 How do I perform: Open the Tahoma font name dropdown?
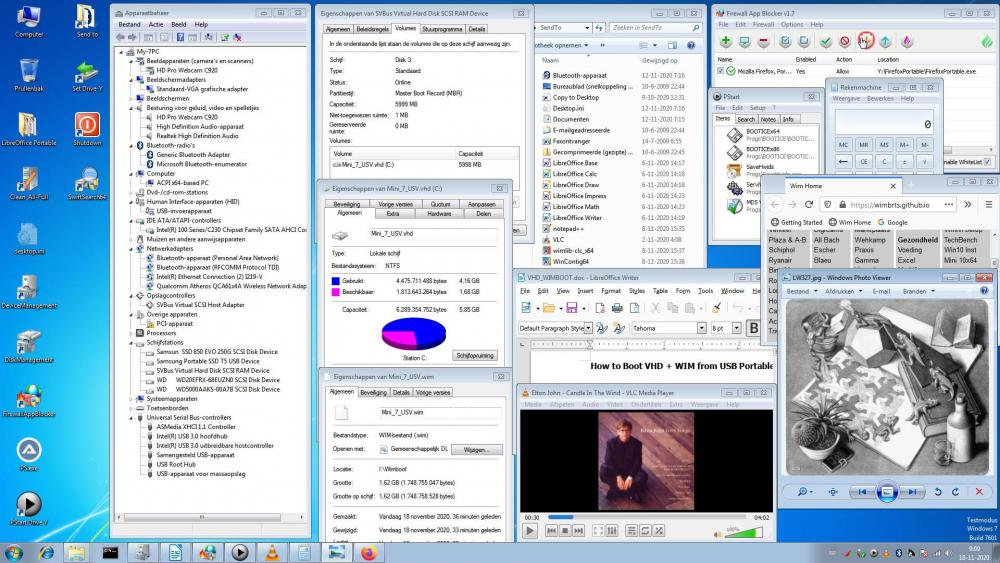[x=700, y=328]
